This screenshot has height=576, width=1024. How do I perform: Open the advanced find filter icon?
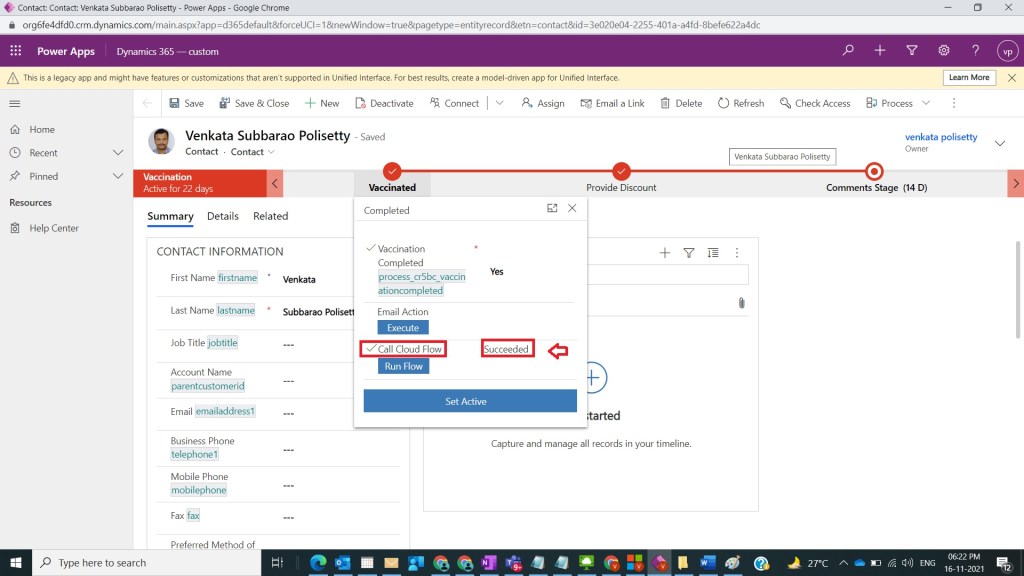(912, 51)
